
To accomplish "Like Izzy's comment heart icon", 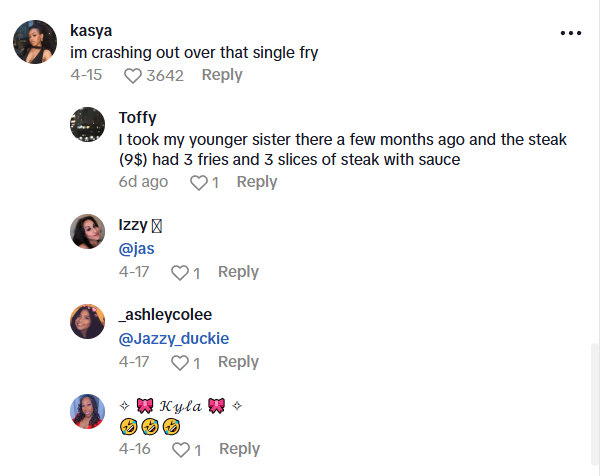I will click(x=179, y=273).
